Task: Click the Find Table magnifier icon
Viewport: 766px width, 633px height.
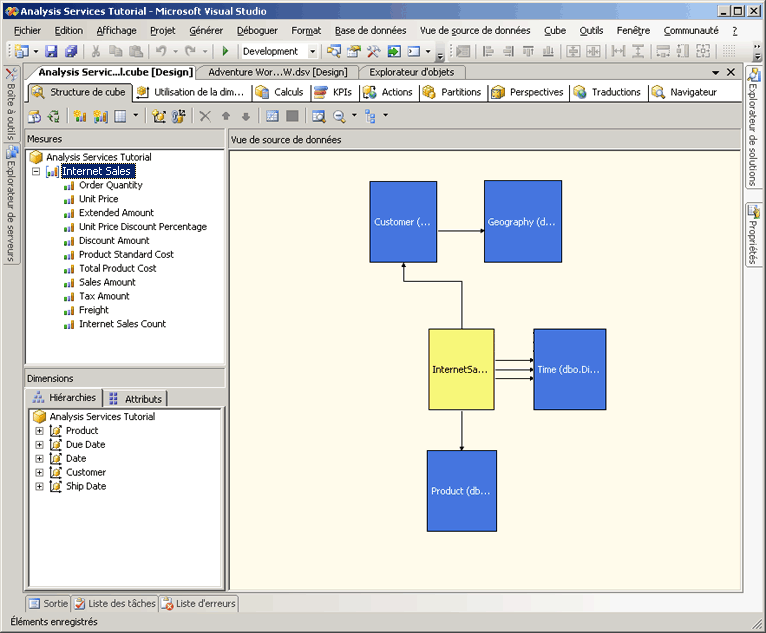Action: tap(319, 116)
